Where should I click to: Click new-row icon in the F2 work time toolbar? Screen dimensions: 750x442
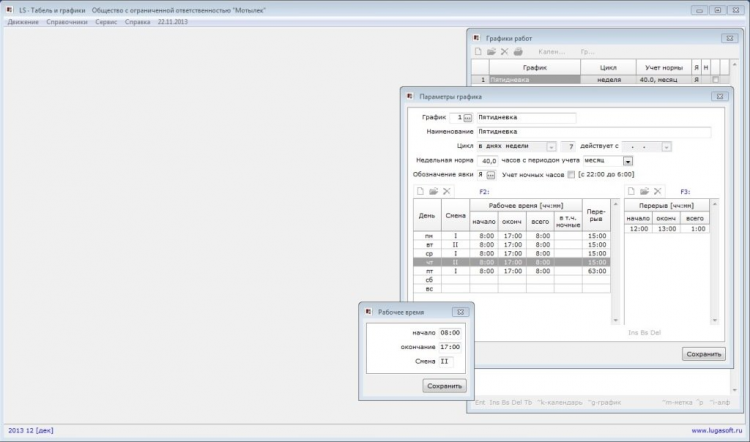(x=420, y=191)
